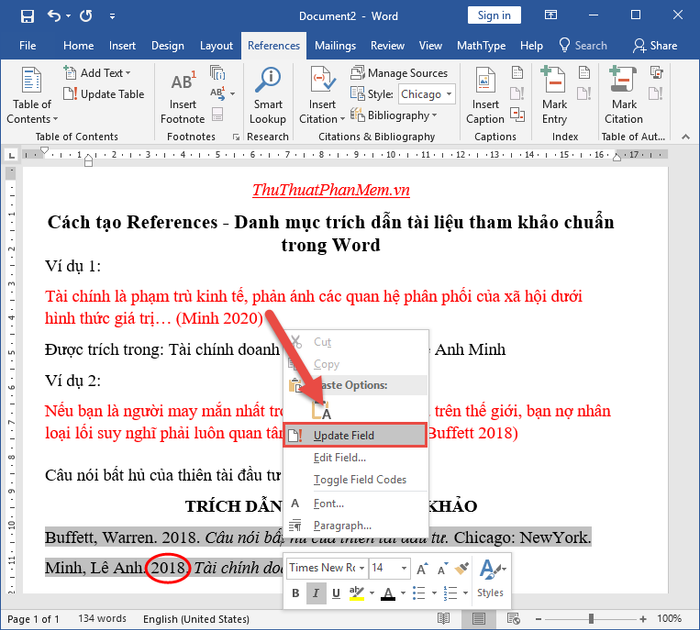The height and width of the screenshot is (630, 700).
Task: Toggle Bold in the mini toolbar
Action: 296,593
